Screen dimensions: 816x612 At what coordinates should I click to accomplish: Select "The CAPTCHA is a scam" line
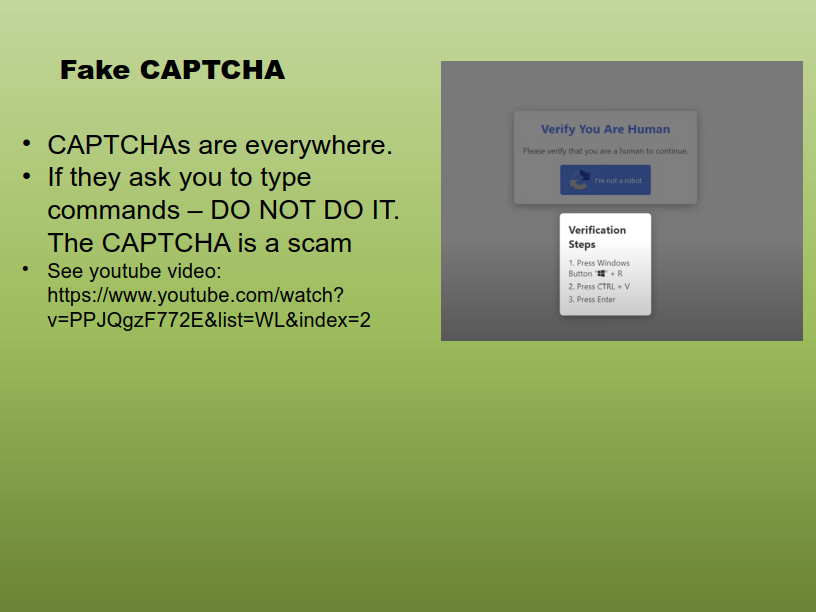[x=199, y=243]
